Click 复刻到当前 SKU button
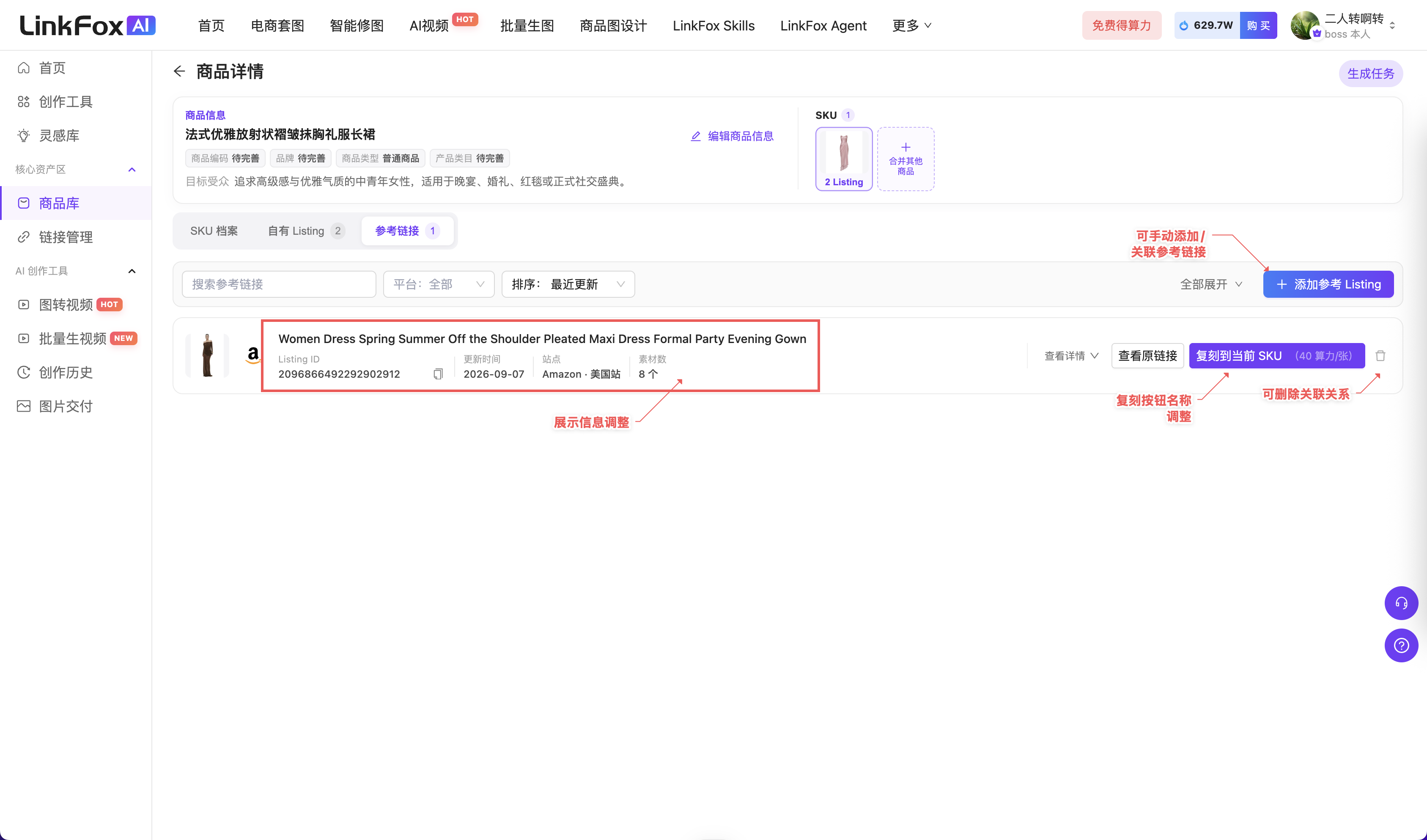 pos(1277,356)
